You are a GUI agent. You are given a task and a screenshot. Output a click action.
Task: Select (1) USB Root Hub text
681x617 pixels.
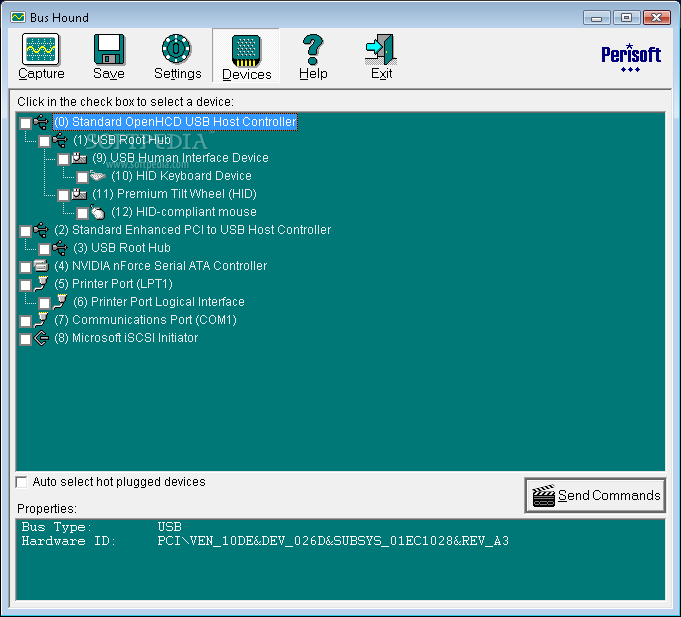[x=122, y=140]
